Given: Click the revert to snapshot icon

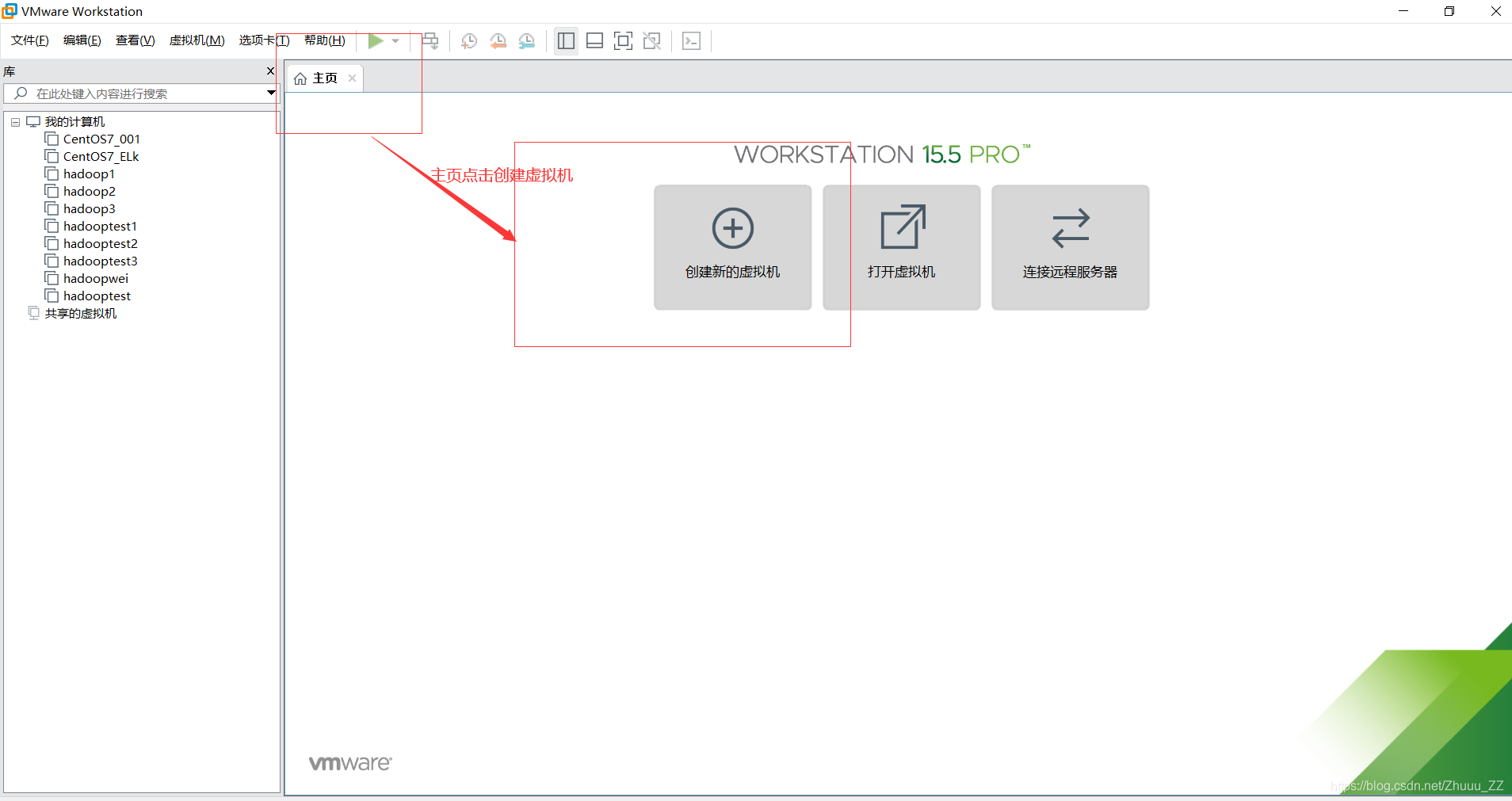Looking at the screenshot, I should [498, 41].
